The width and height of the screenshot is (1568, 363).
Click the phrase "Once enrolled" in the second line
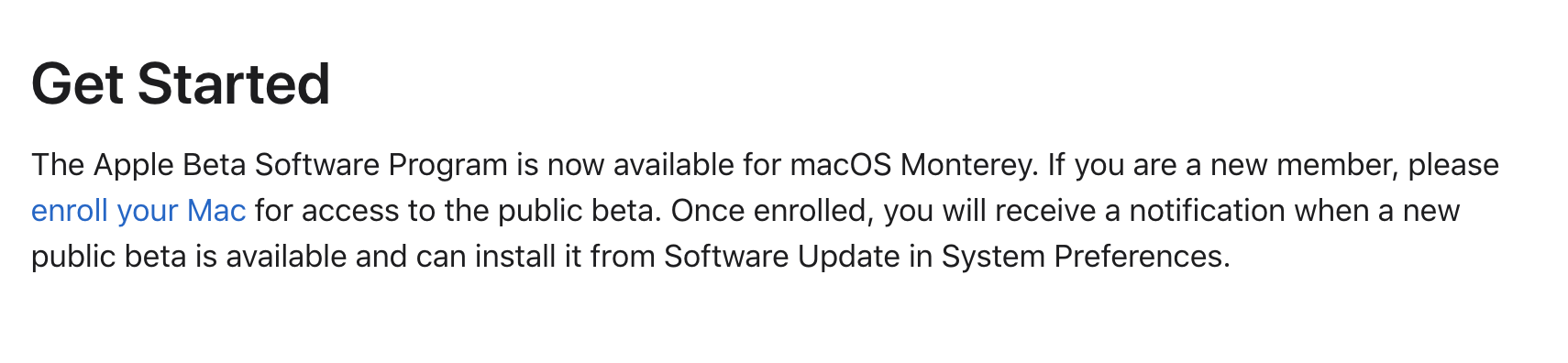[773, 211]
